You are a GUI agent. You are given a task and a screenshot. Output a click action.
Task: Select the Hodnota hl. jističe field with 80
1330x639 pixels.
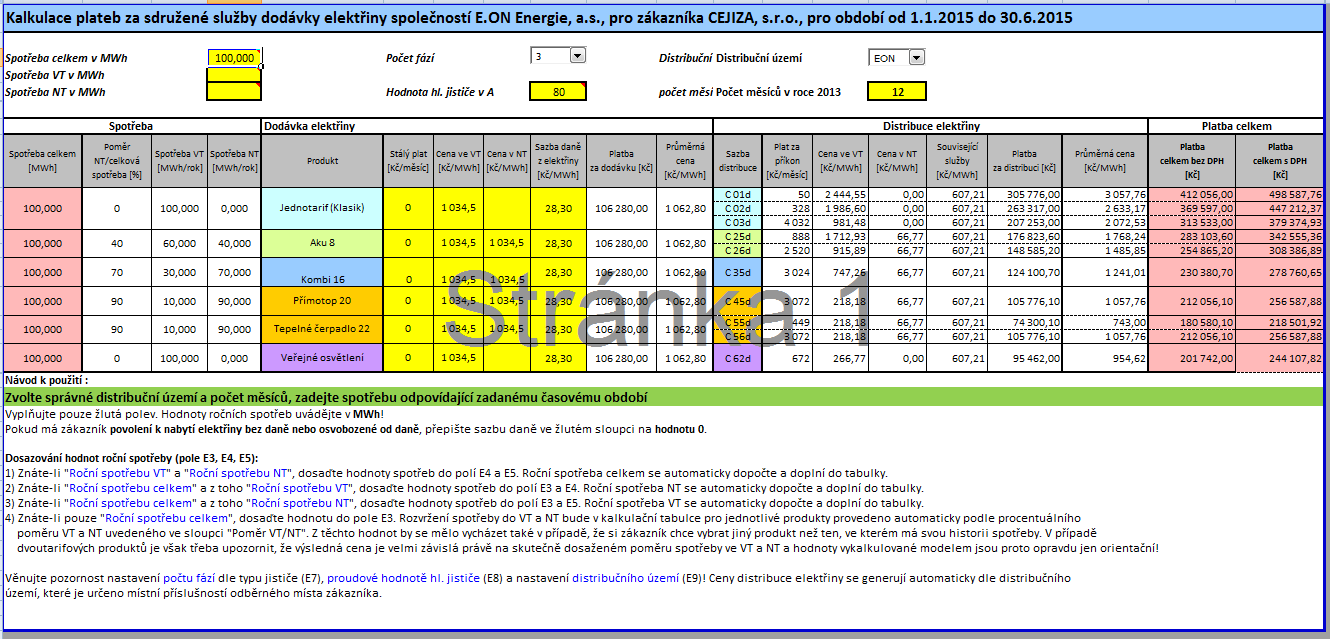(x=558, y=92)
